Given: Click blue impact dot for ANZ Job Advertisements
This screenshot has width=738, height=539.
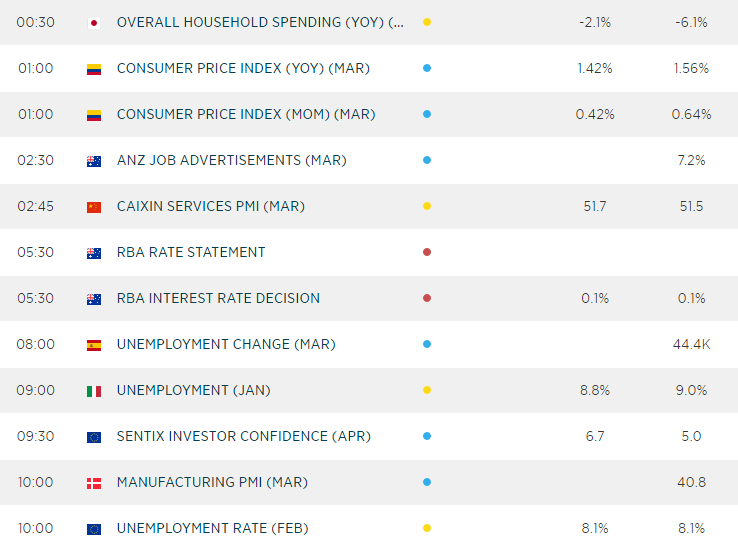Looking at the screenshot, I should [x=427, y=160].
